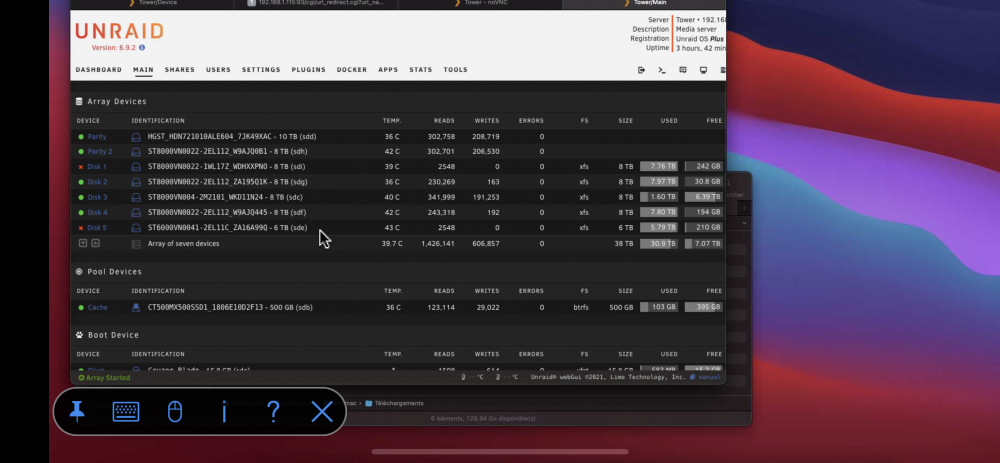Screen dimensions: 1000x463
Task: Click the Cache SSD drive icon
Action: pos(136,307)
